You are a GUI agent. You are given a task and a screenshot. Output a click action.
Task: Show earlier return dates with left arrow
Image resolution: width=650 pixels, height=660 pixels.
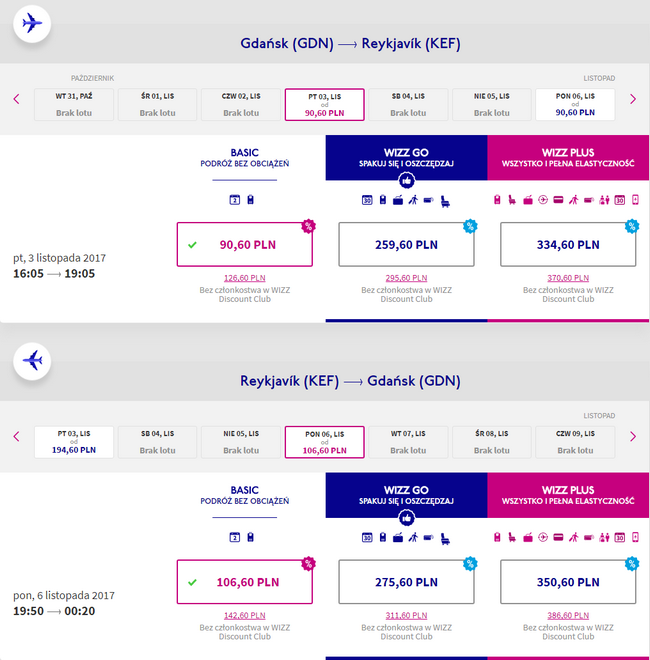16,436
